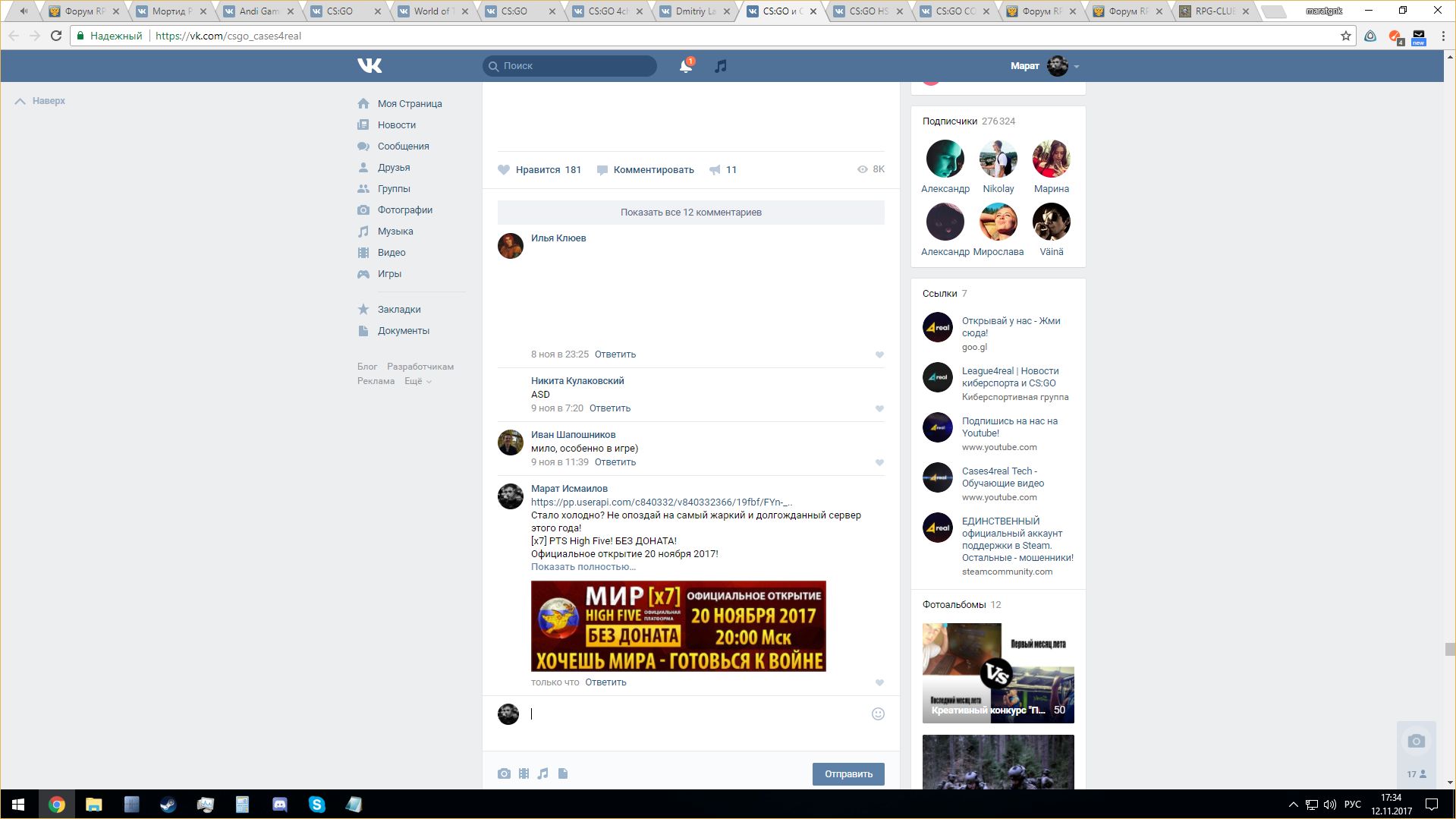Like Илья Клюев's comment
The height and width of the screenshot is (819, 1456).
pos(879,354)
